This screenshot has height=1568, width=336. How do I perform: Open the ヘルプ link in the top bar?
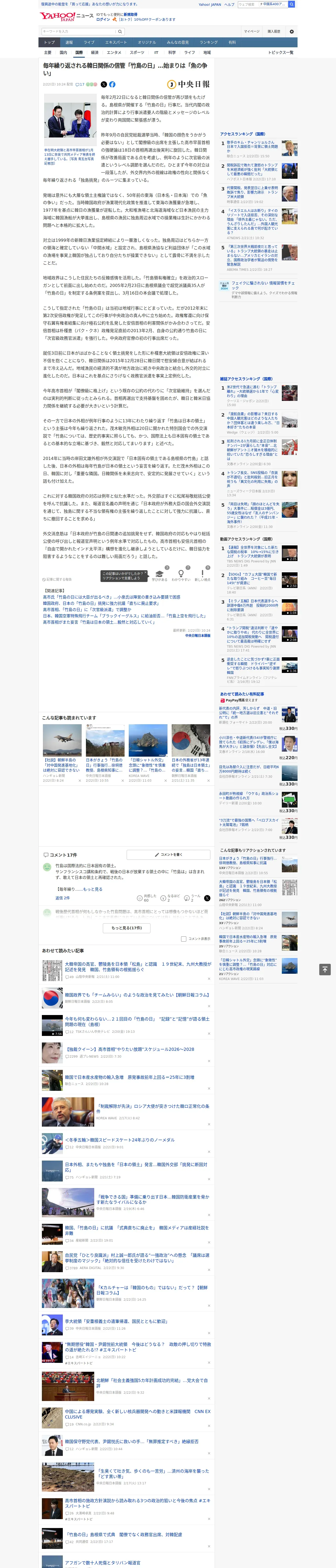[x=229, y=4]
